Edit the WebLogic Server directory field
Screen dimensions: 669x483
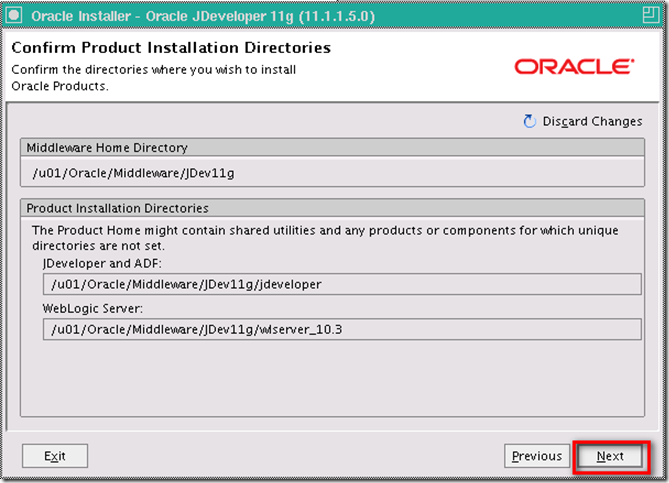click(342, 329)
